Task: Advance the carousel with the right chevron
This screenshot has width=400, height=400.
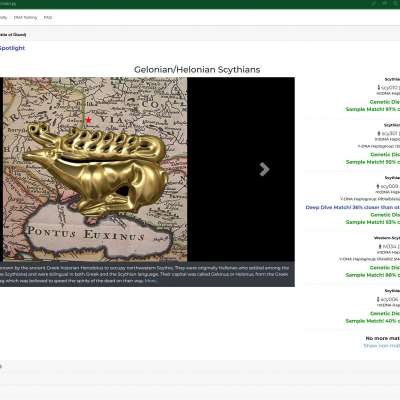Action: pos(264,169)
